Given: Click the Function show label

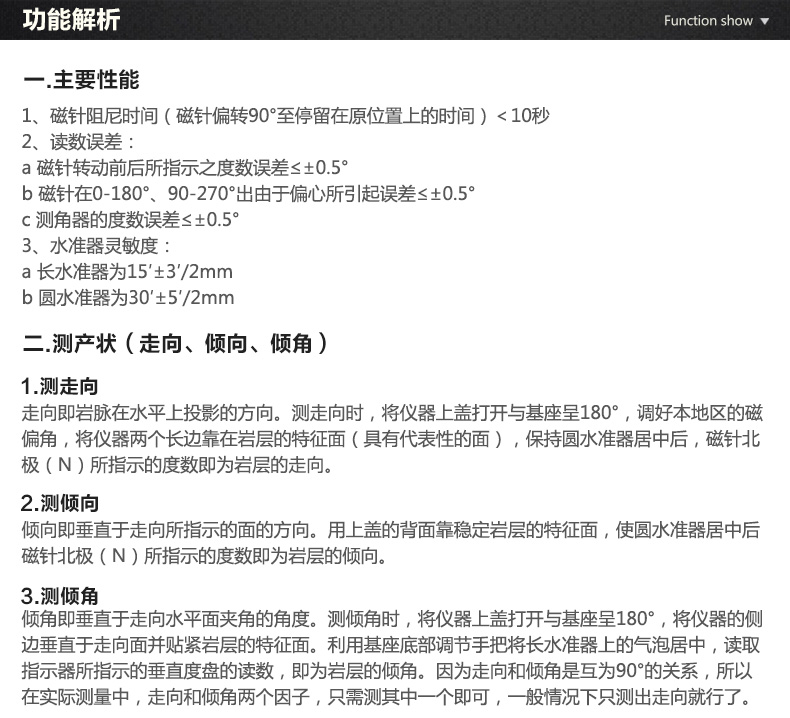Looking at the screenshot, I should click(708, 21).
